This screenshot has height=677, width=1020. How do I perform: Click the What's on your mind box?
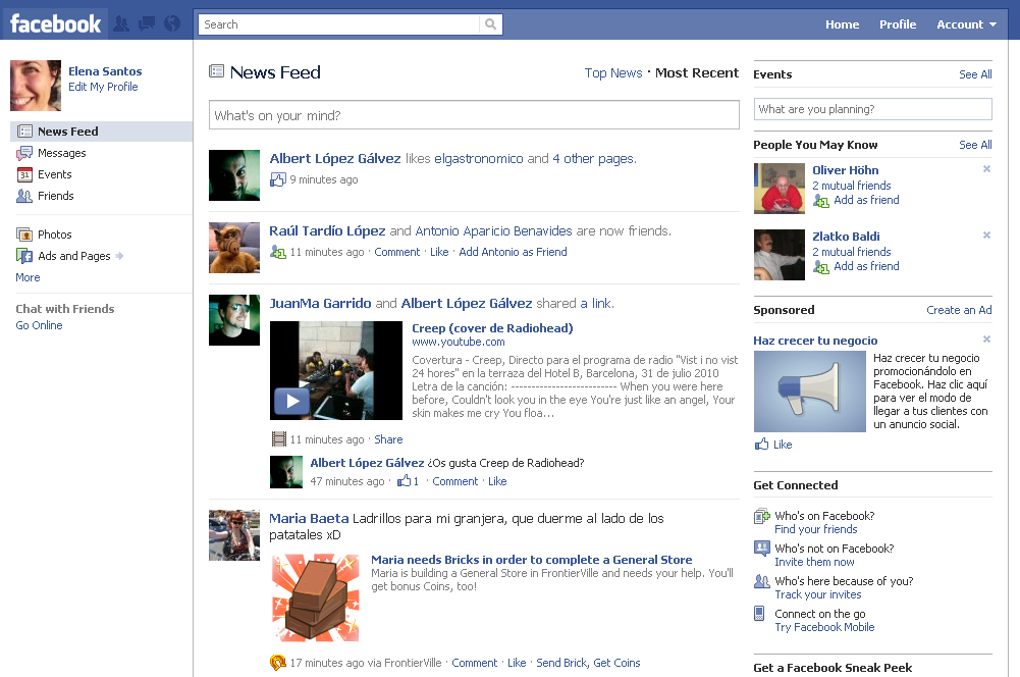tap(474, 115)
